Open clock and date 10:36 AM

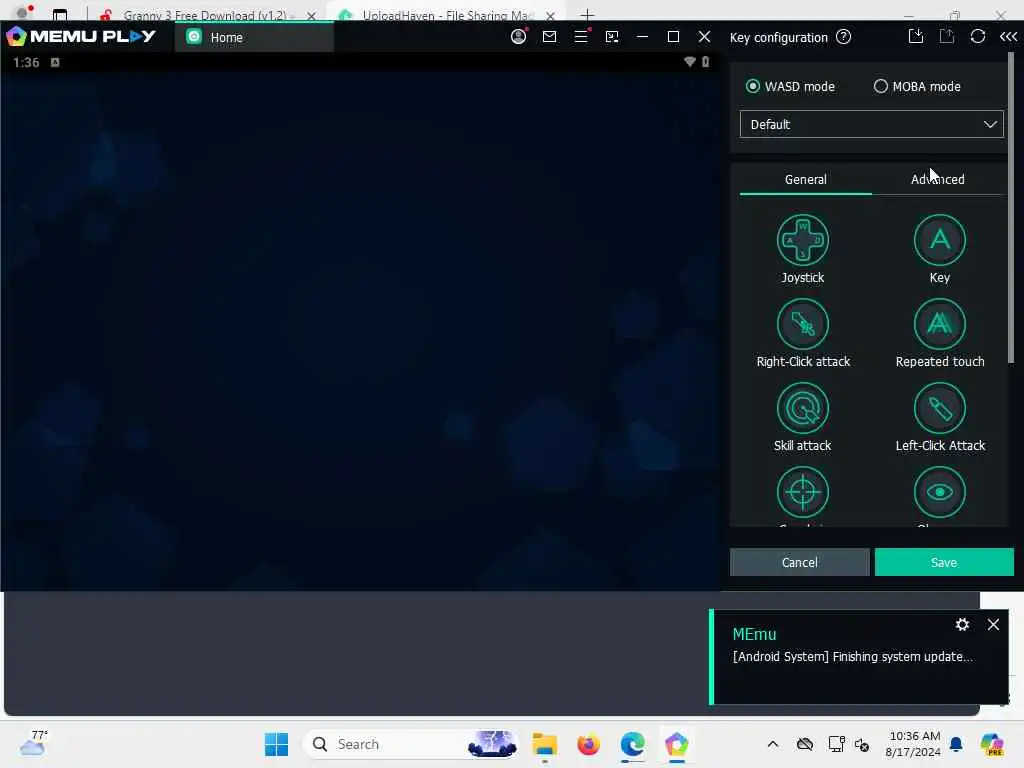coord(913,744)
